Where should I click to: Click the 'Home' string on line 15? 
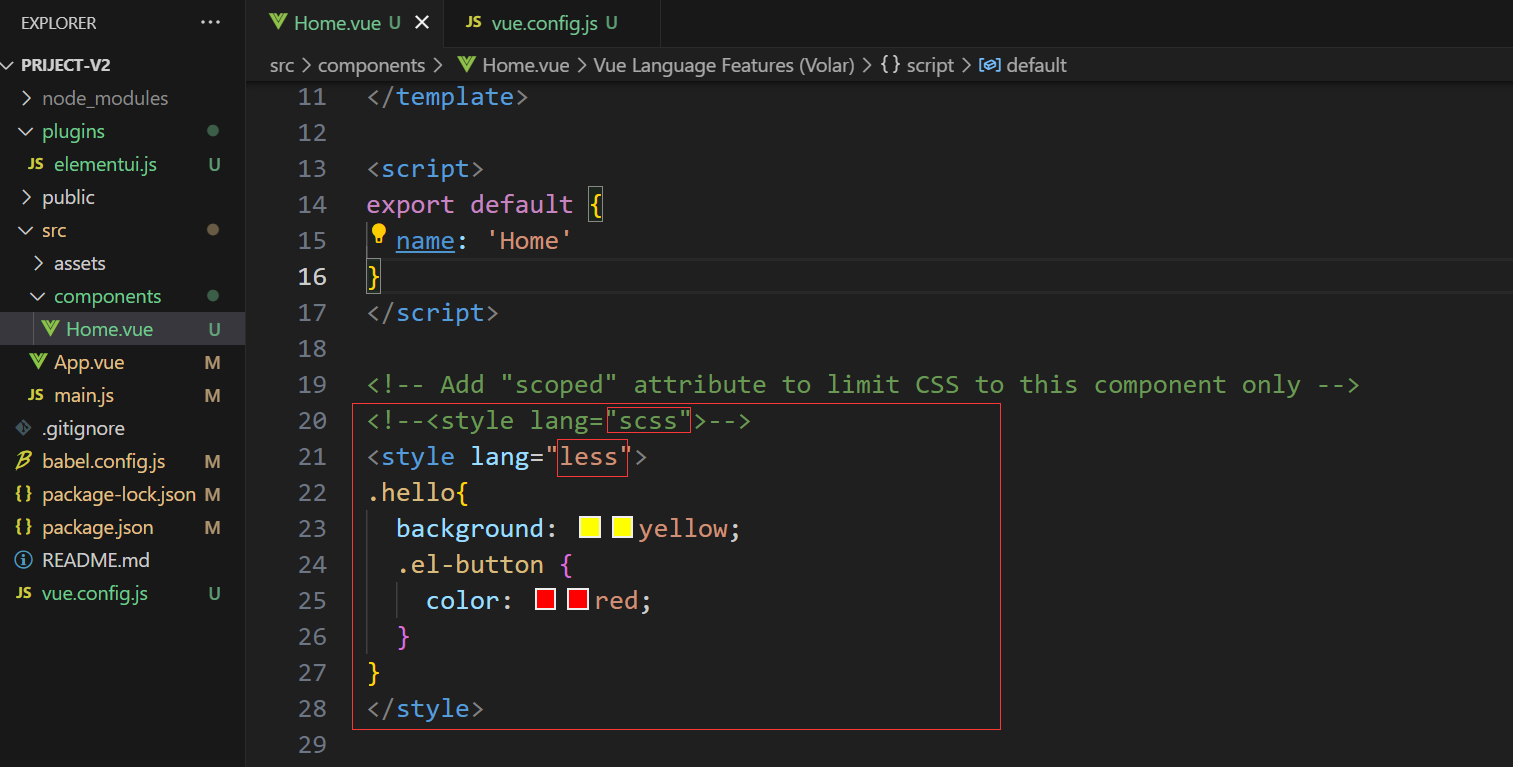529,241
